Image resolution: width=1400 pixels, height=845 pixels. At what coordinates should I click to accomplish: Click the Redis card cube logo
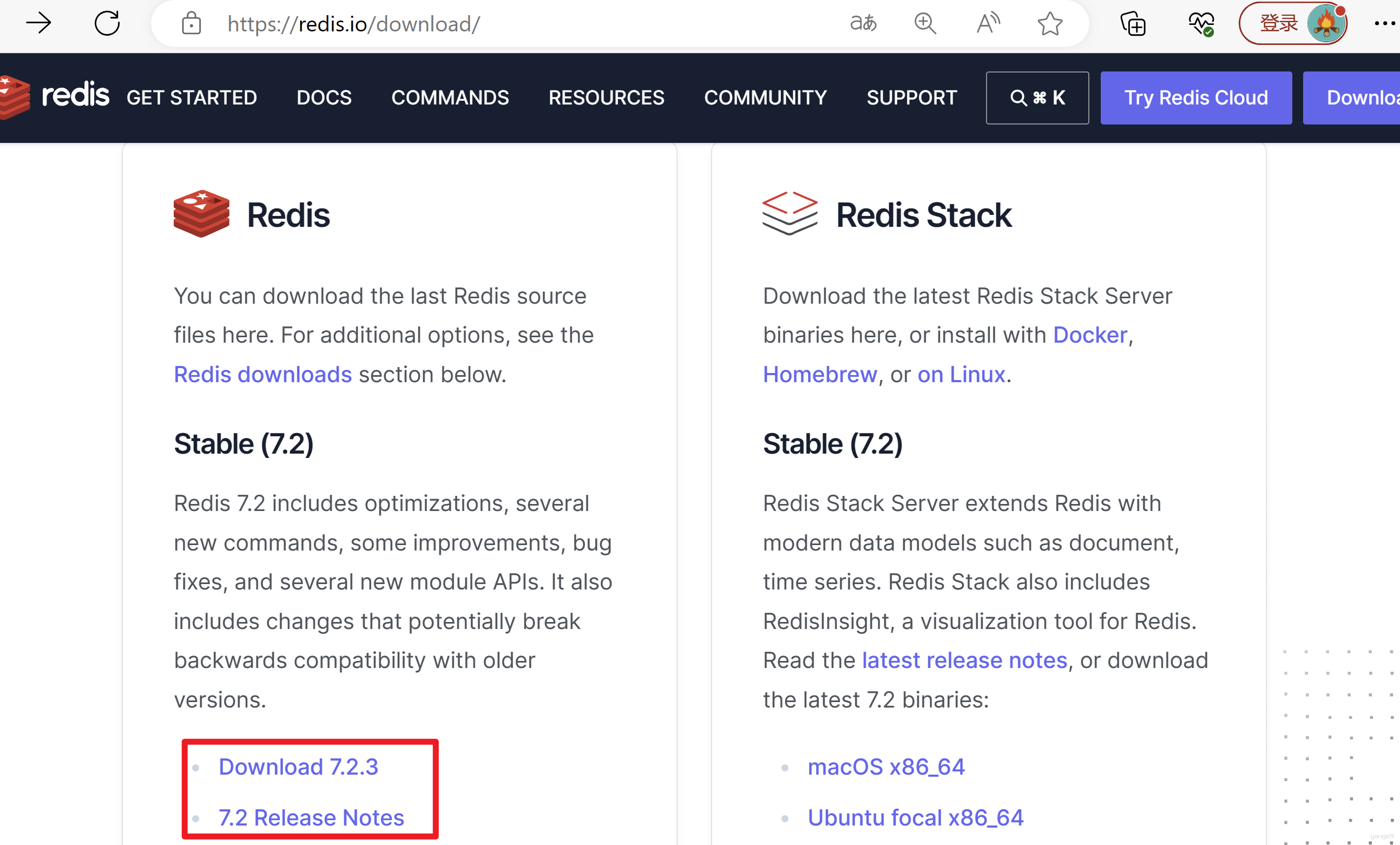202,214
